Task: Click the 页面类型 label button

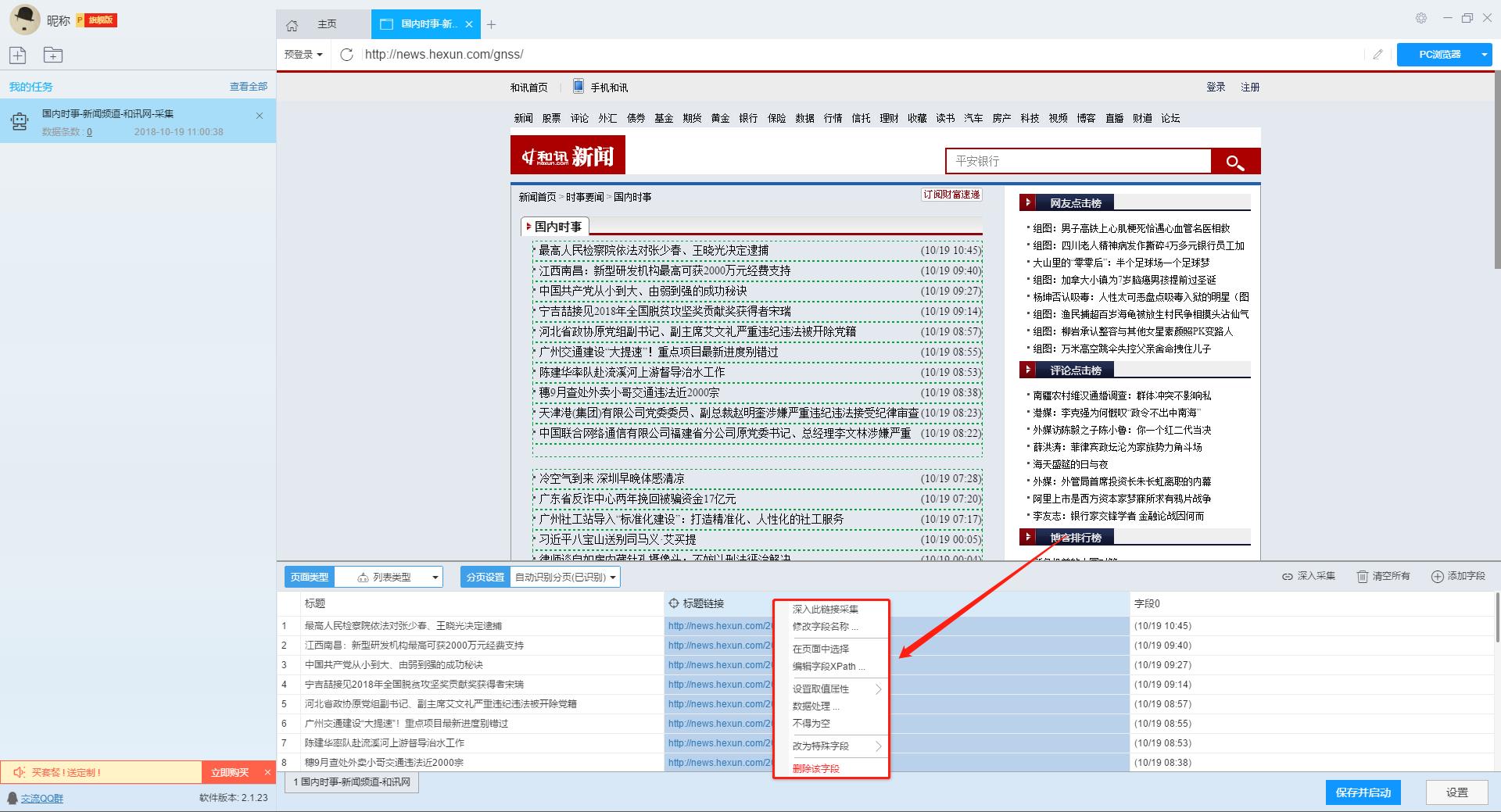Action: point(310,577)
